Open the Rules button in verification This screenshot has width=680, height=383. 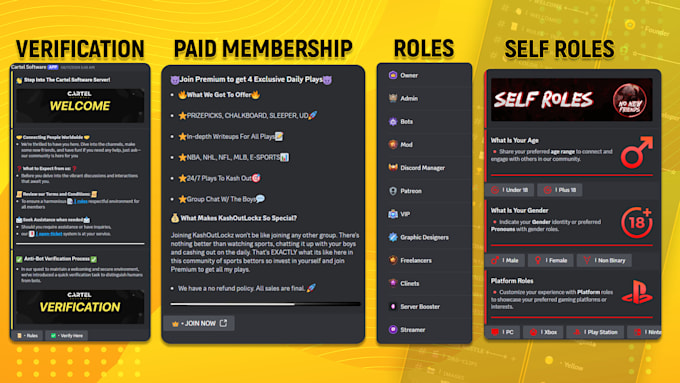click(x=28, y=336)
